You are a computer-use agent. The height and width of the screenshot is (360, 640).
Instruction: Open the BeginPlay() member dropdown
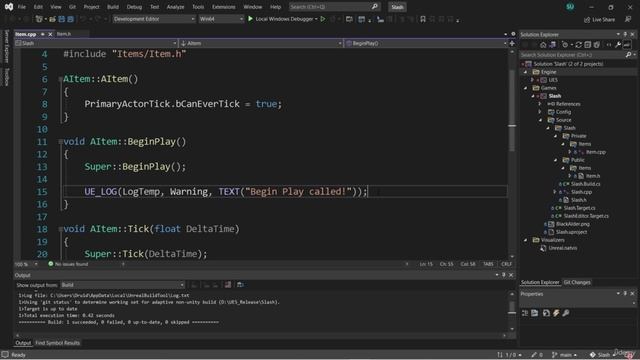tap(426, 43)
